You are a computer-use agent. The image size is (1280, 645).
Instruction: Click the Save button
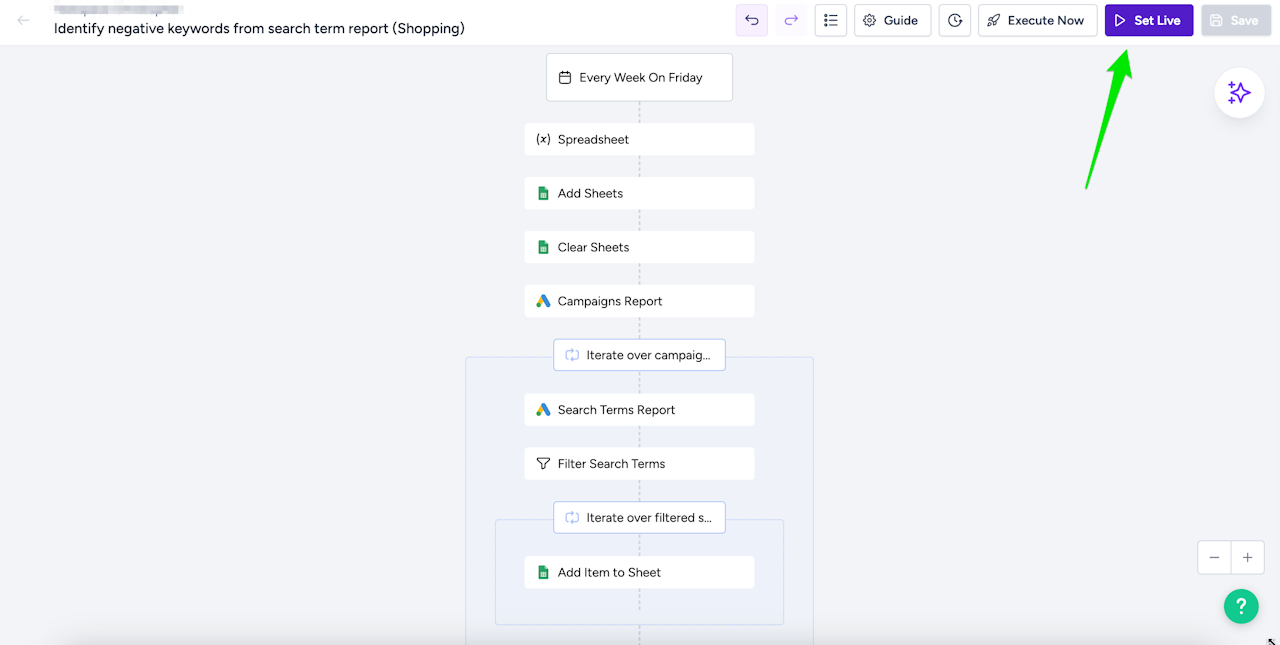(1235, 20)
